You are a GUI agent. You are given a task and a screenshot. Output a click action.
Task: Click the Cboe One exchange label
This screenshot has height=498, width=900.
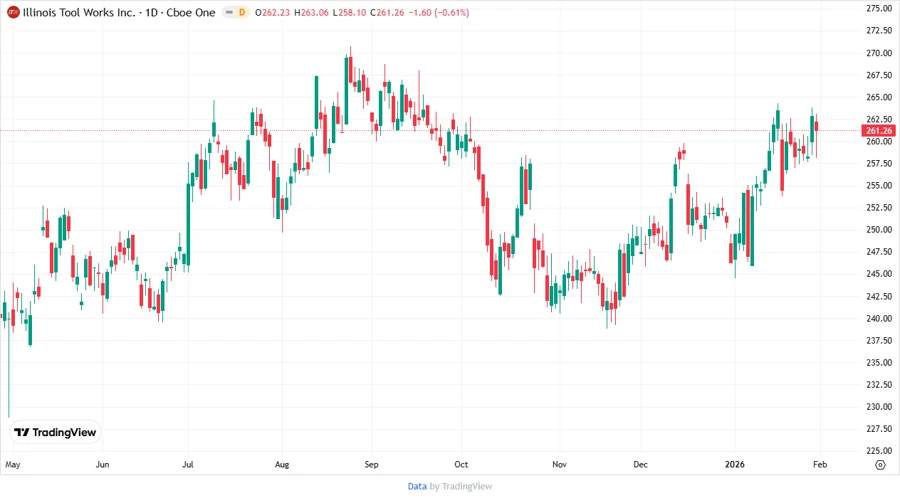point(191,12)
